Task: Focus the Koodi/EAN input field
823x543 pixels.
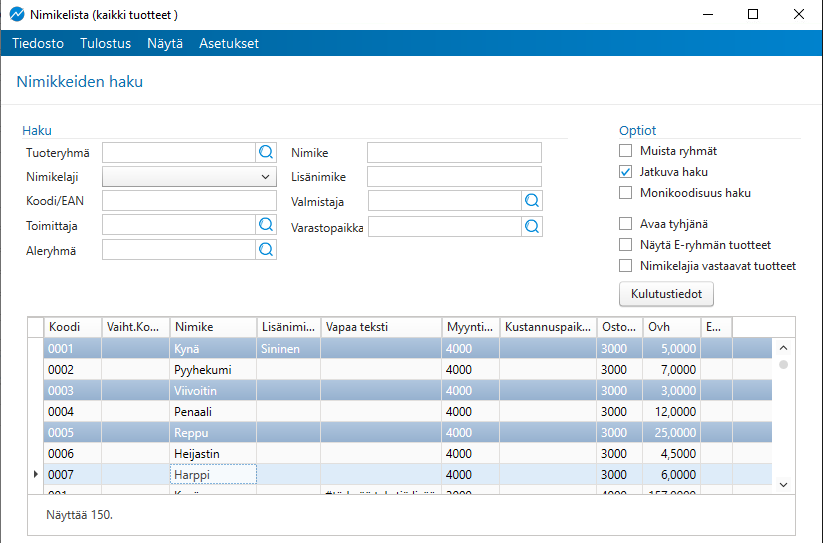Action: tap(189, 200)
